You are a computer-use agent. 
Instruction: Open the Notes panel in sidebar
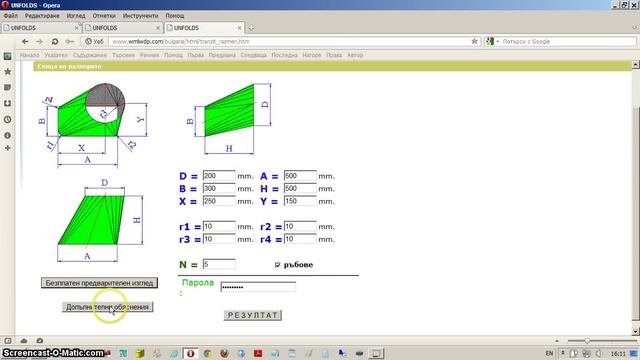(7, 88)
